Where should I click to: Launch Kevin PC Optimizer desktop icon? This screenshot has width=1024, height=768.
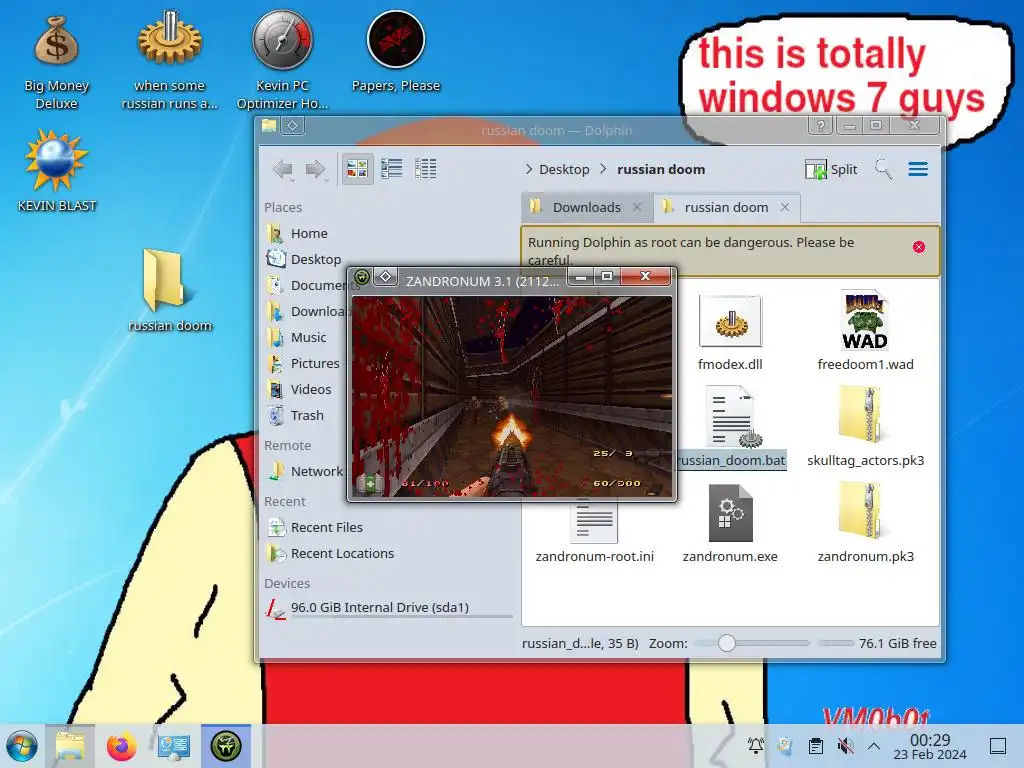[x=282, y=61]
